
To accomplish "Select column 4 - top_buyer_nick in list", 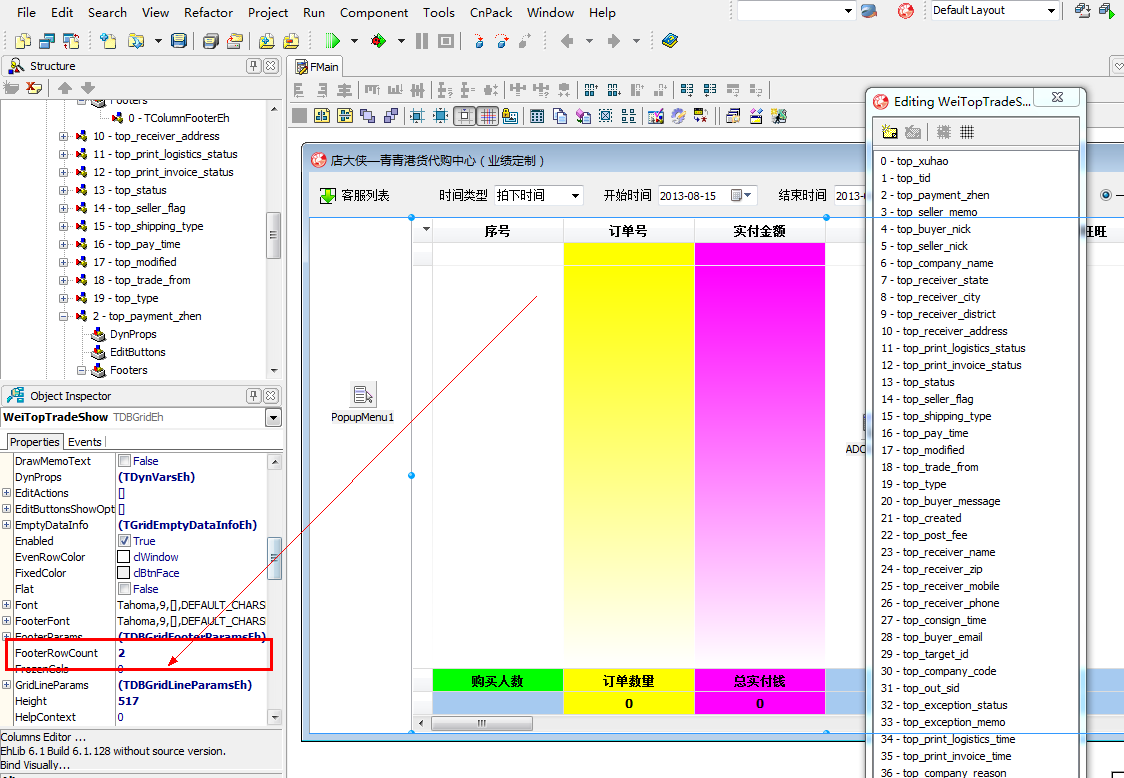I will (x=925, y=229).
